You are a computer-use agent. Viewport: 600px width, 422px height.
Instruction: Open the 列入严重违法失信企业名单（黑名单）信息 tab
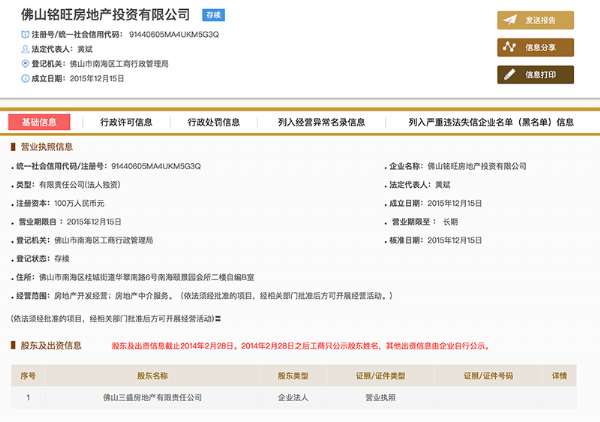[x=491, y=122]
